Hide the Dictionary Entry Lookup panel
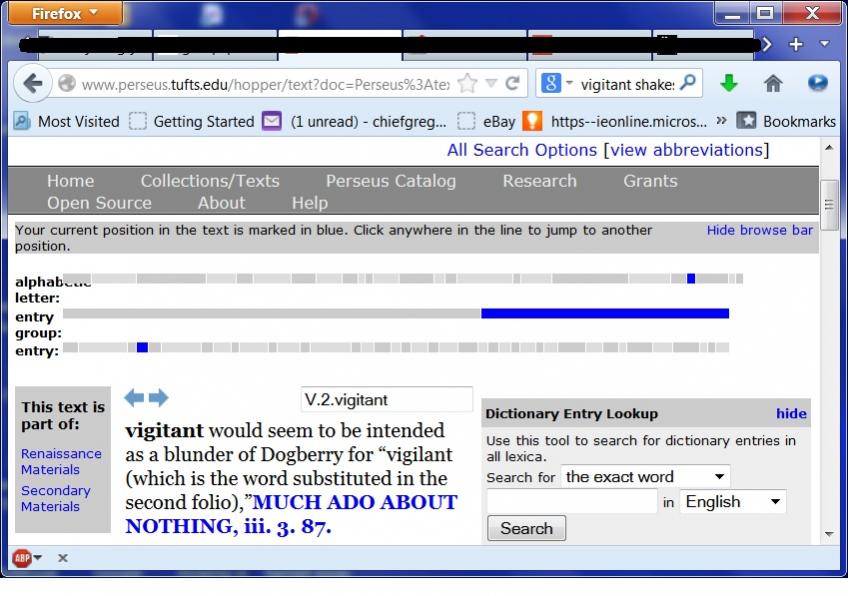The image size is (848, 596). pos(790,413)
